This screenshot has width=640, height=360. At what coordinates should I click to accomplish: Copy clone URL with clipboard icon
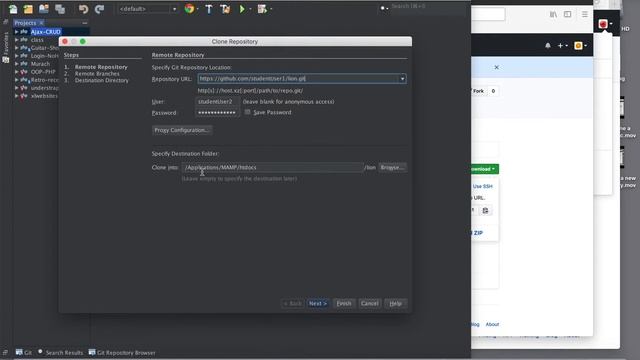pyautogui.click(x=485, y=211)
